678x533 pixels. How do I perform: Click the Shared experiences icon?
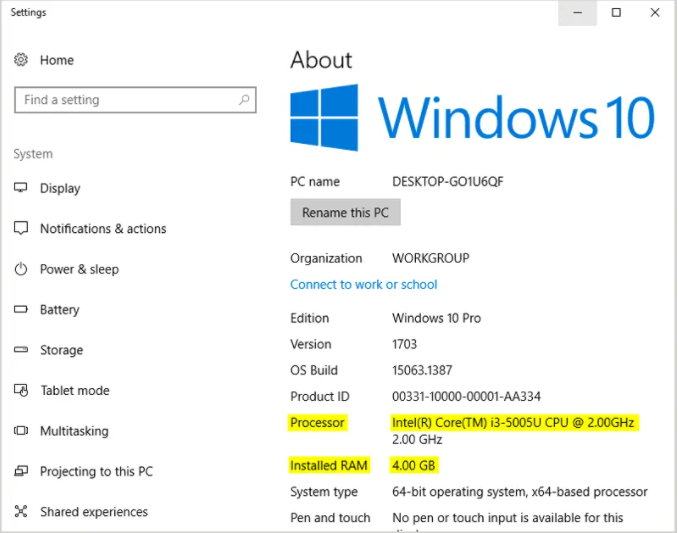tap(21, 512)
